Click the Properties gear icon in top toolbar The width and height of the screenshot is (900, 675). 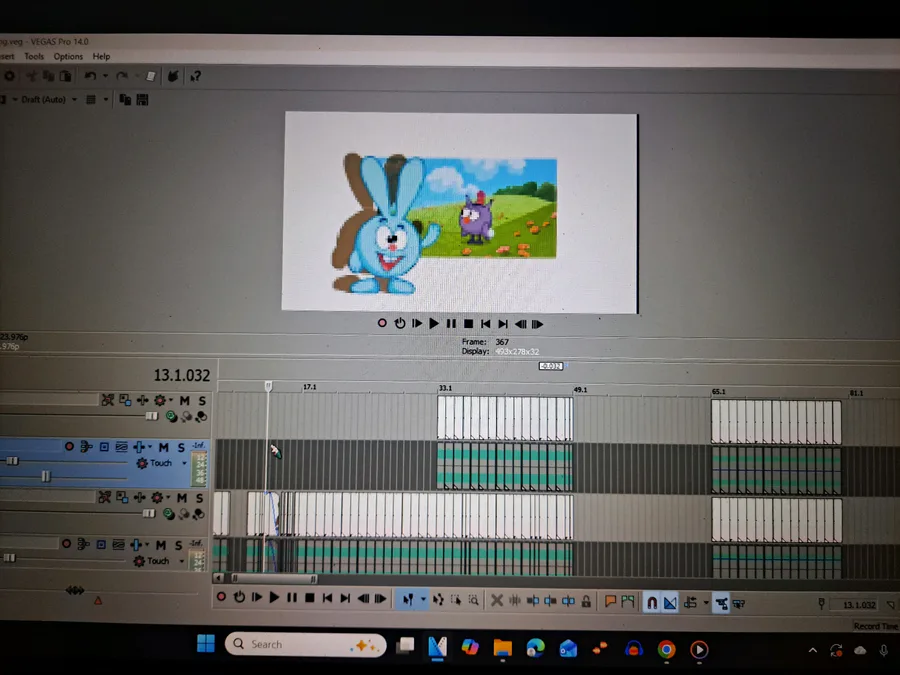(10, 76)
